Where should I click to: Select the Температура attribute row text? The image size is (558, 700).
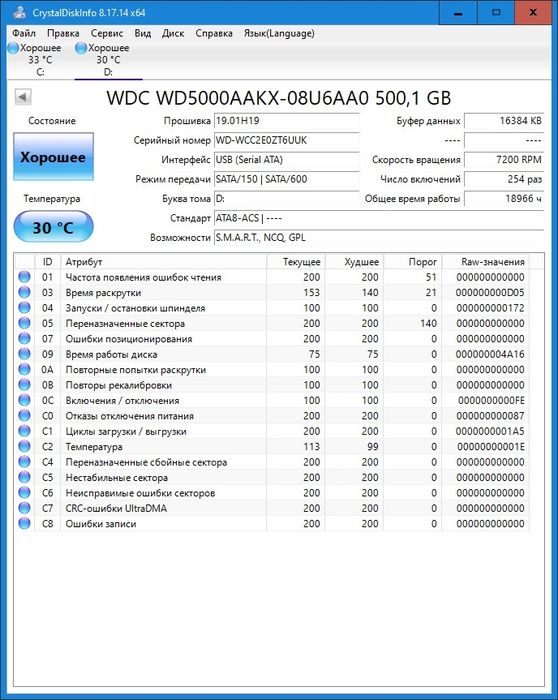[x=94, y=446]
